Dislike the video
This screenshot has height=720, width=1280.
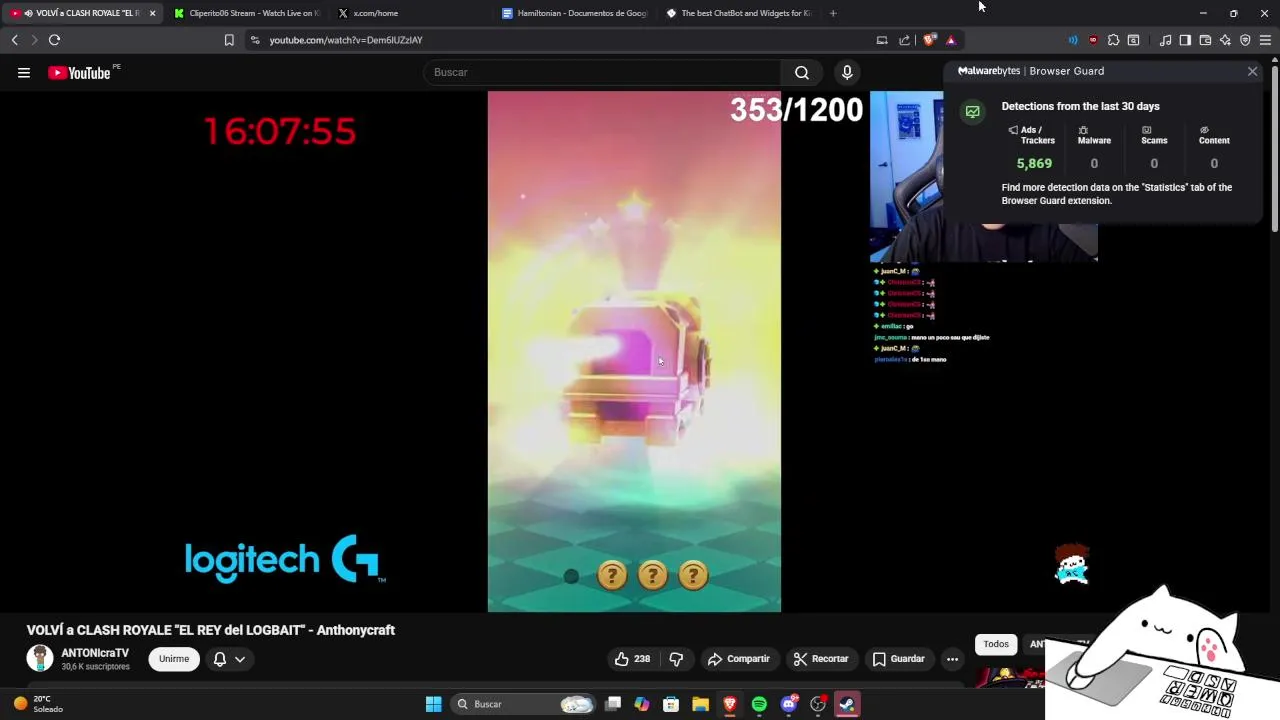[x=676, y=659]
